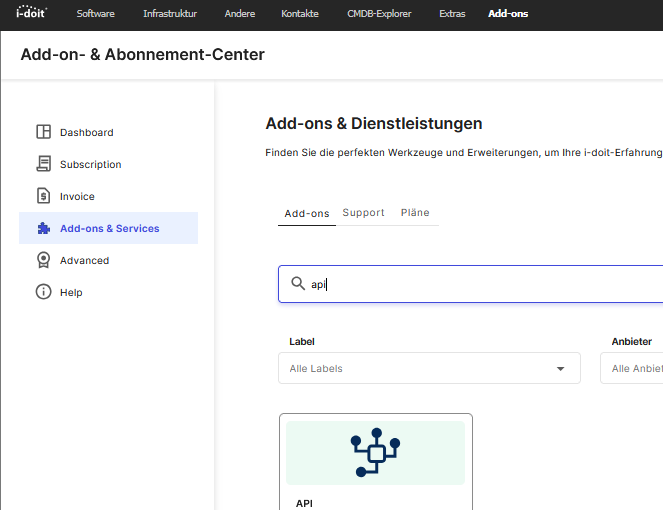
Task: Click the Add-ons puzzle piece icon
Action: tap(44, 228)
